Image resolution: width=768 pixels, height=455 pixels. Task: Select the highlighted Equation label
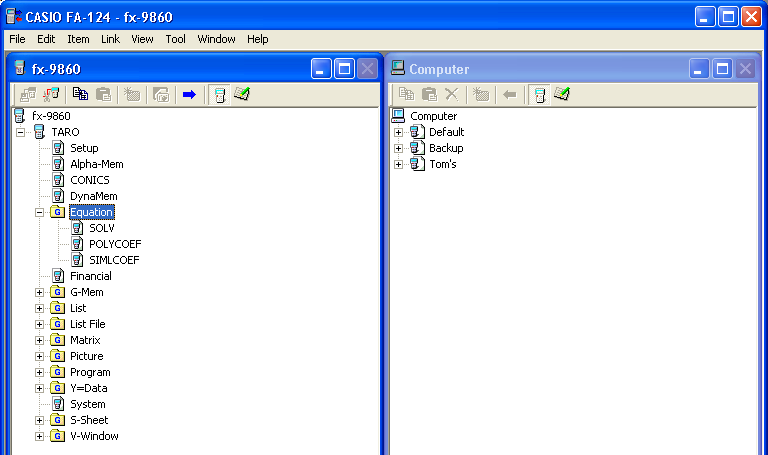pos(92,212)
